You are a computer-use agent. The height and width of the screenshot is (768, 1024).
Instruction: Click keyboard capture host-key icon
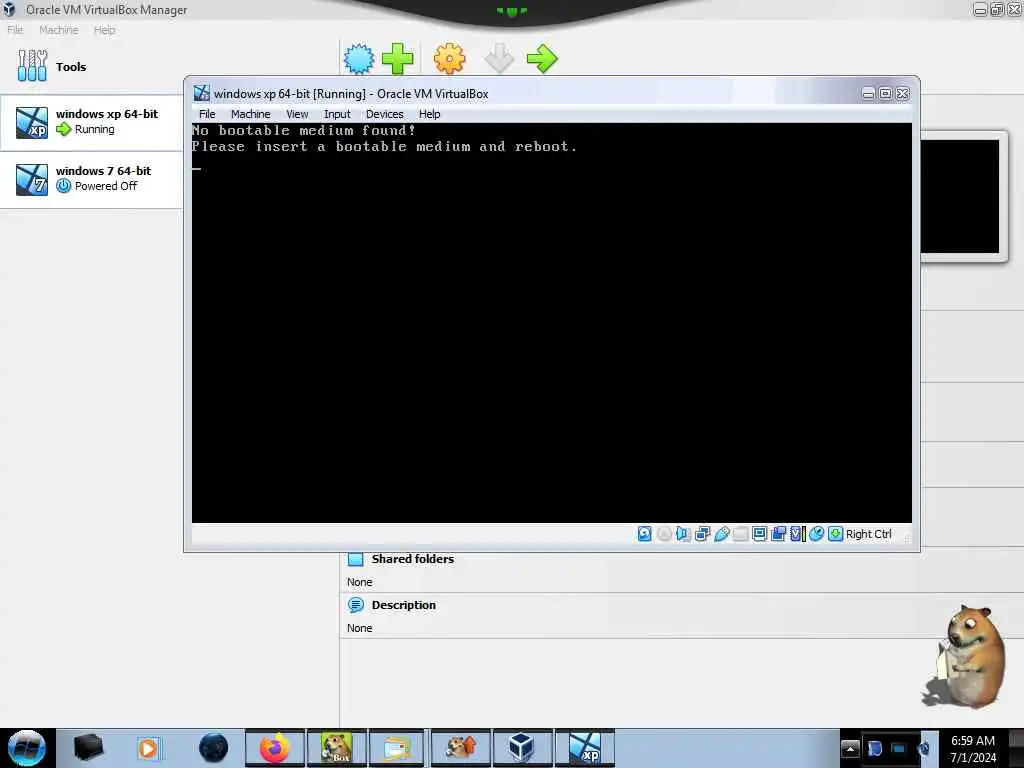coord(835,534)
